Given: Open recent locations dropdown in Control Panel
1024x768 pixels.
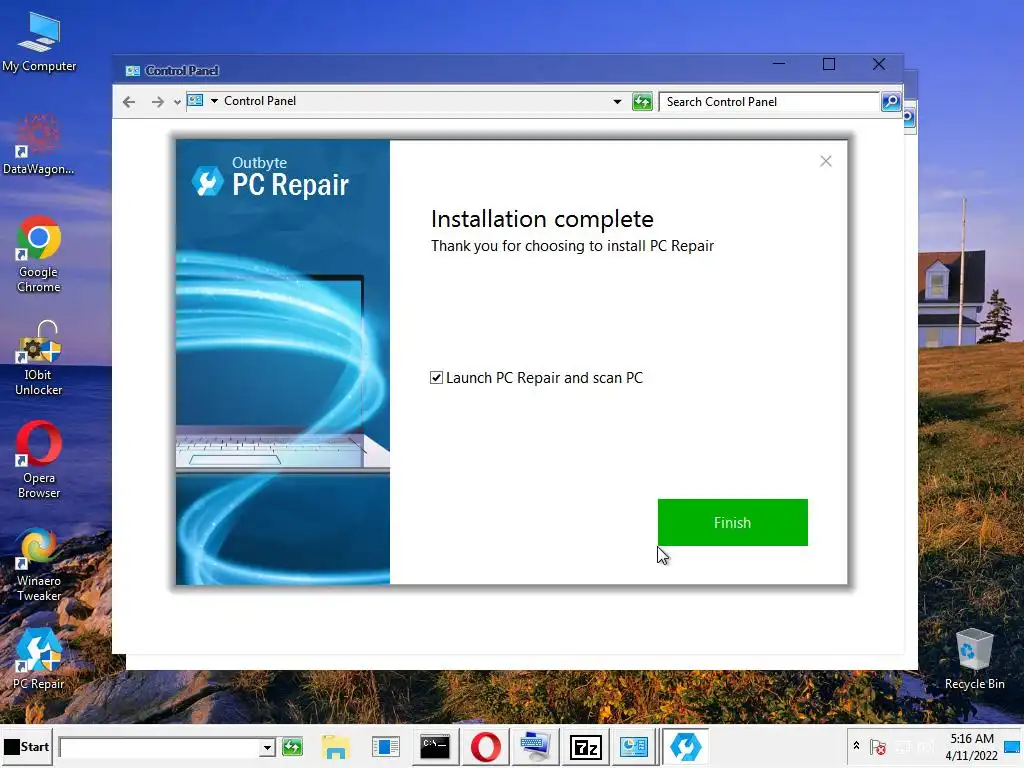Looking at the screenshot, I should coord(177,103).
